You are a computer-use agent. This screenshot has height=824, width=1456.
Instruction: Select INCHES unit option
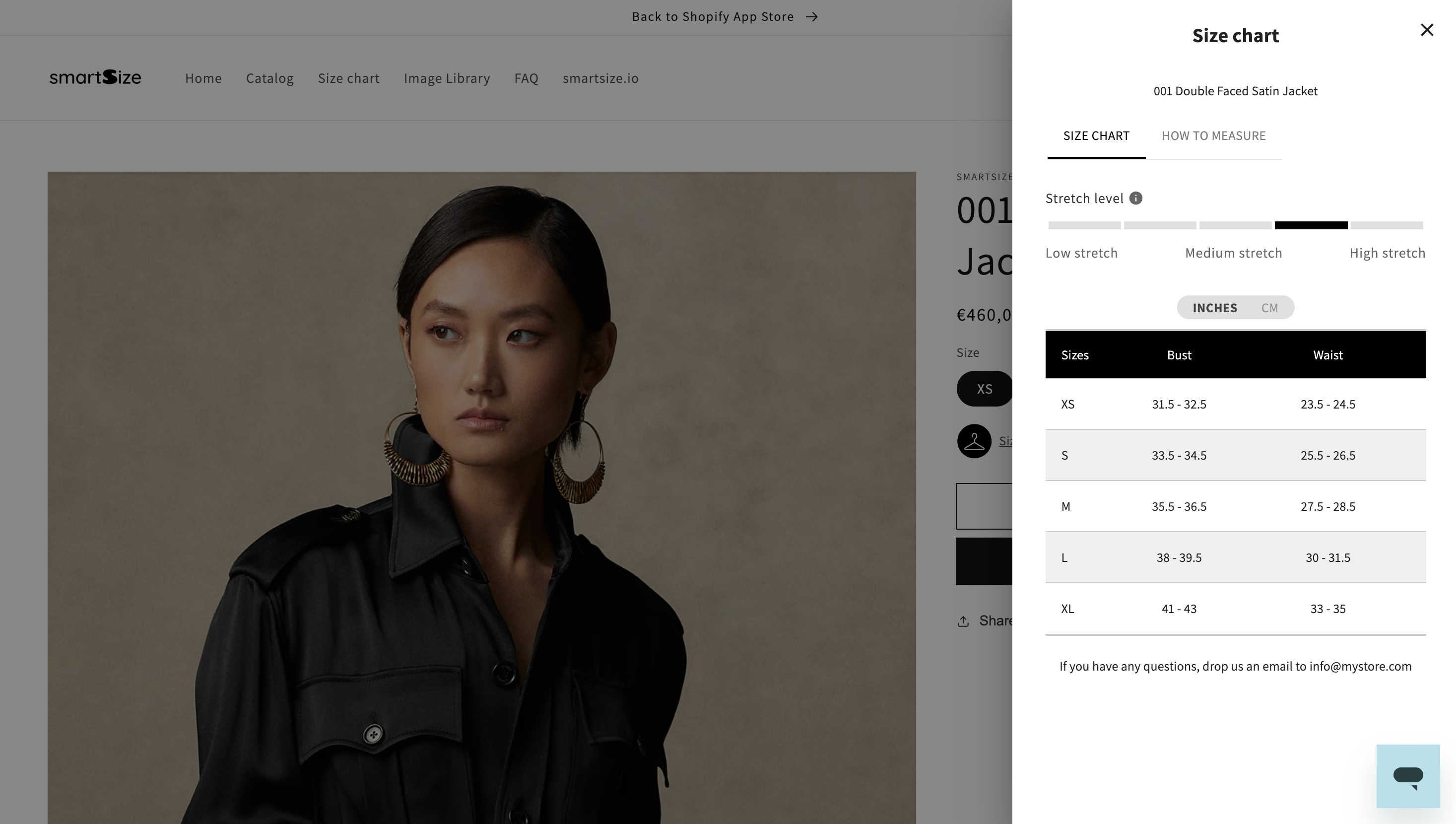(x=1214, y=308)
